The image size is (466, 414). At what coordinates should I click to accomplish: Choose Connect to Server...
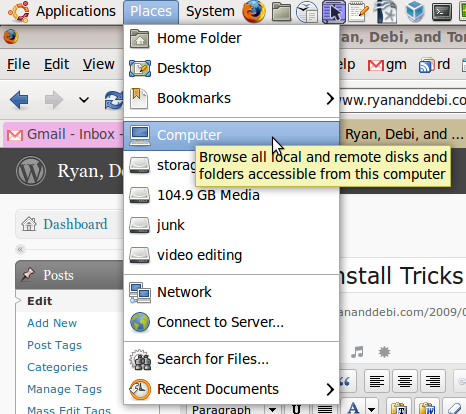click(231, 322)
